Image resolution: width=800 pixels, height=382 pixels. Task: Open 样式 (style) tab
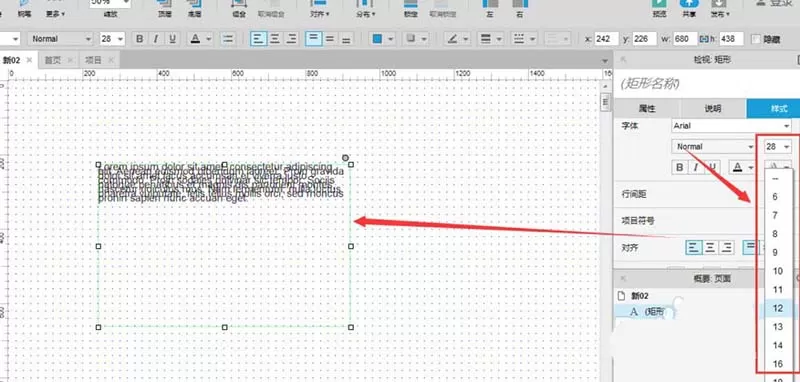tap(773, 109)
